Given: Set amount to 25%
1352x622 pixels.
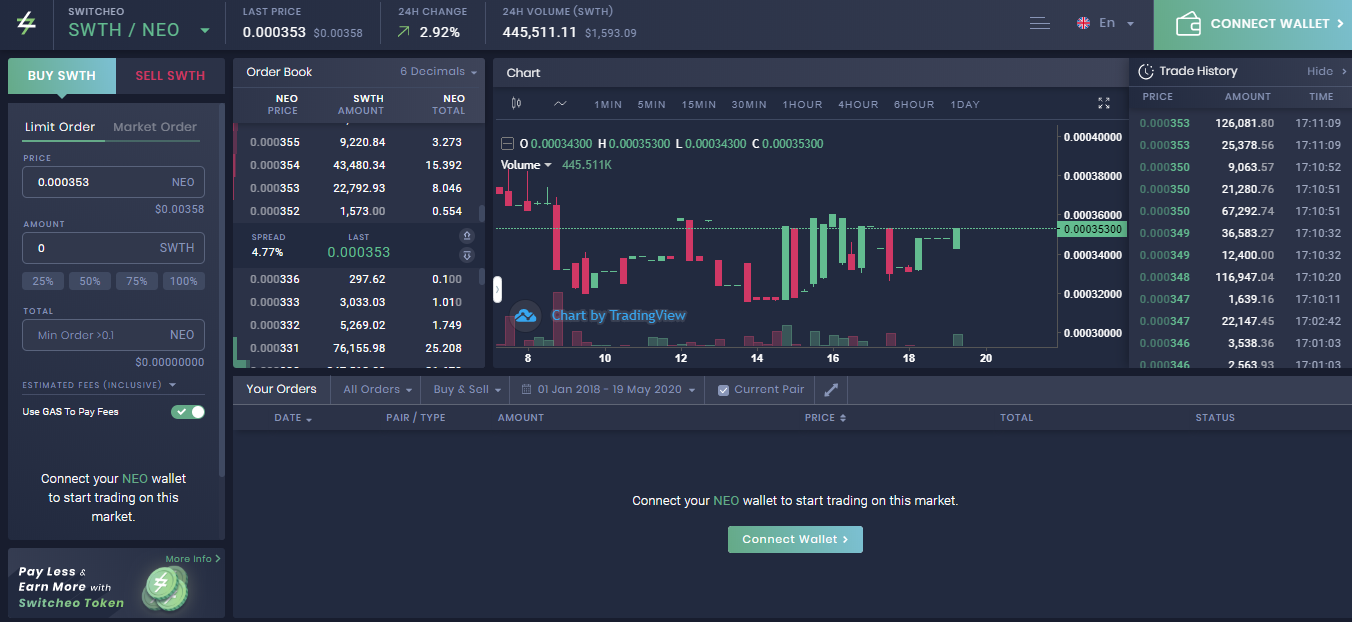Looking at the screenshot, I should (43, 281).
